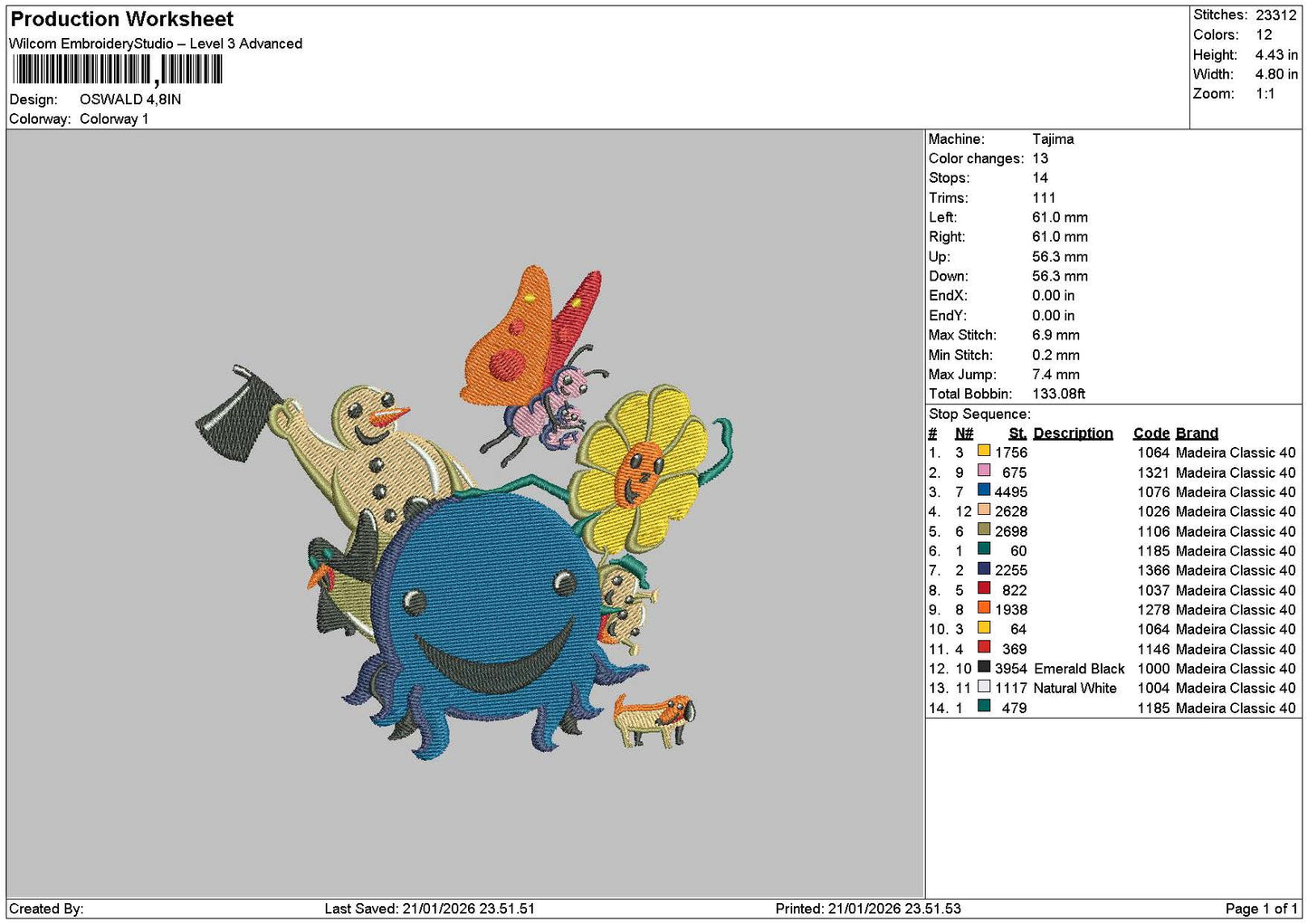Select the olive swatch with 2698 stitches

pos(984,530)
